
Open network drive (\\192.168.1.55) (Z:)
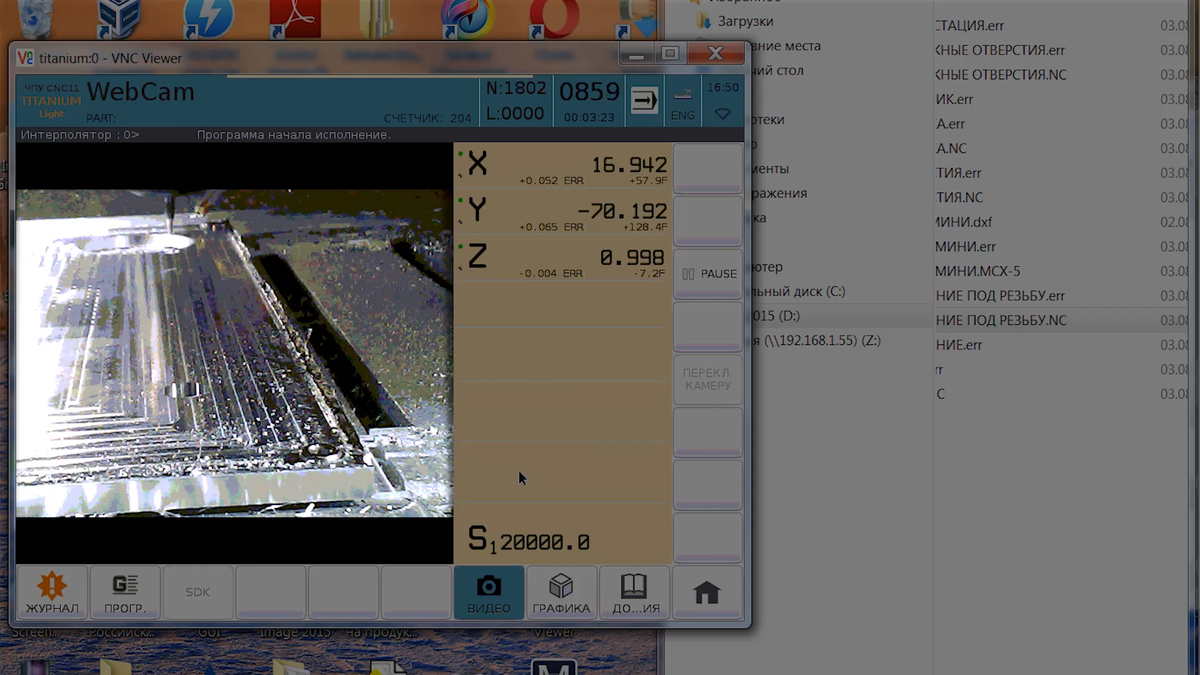(x=816, y=341)
